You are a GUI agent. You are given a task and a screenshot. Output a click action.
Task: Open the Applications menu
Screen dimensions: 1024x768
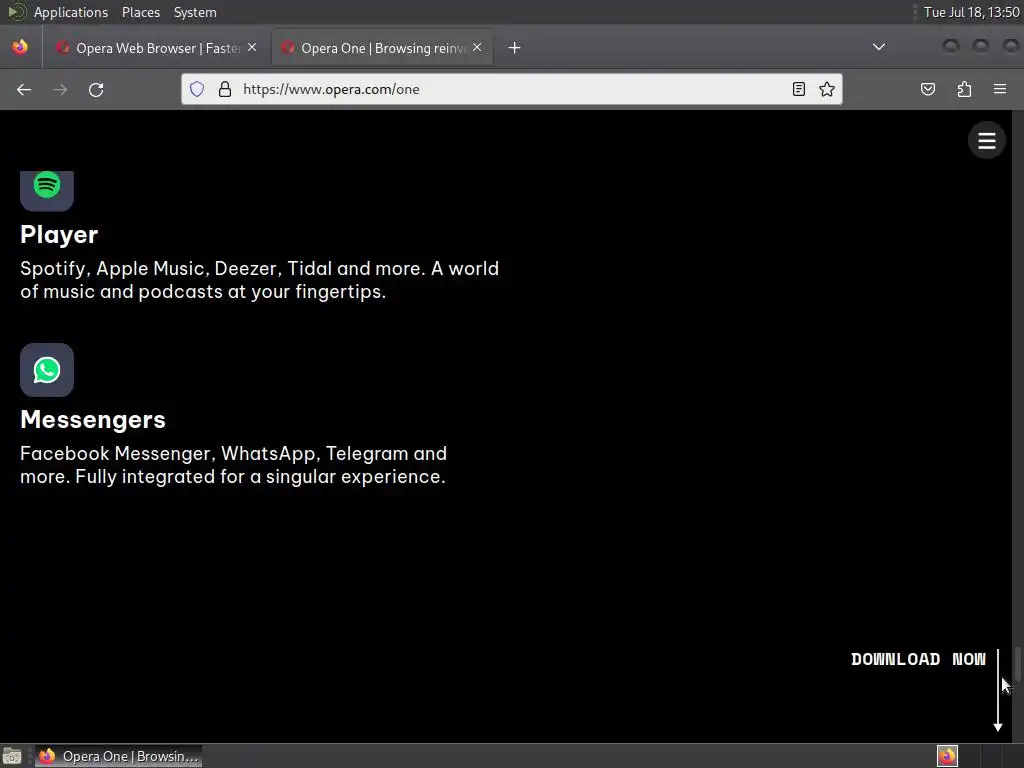coord(71,12)
